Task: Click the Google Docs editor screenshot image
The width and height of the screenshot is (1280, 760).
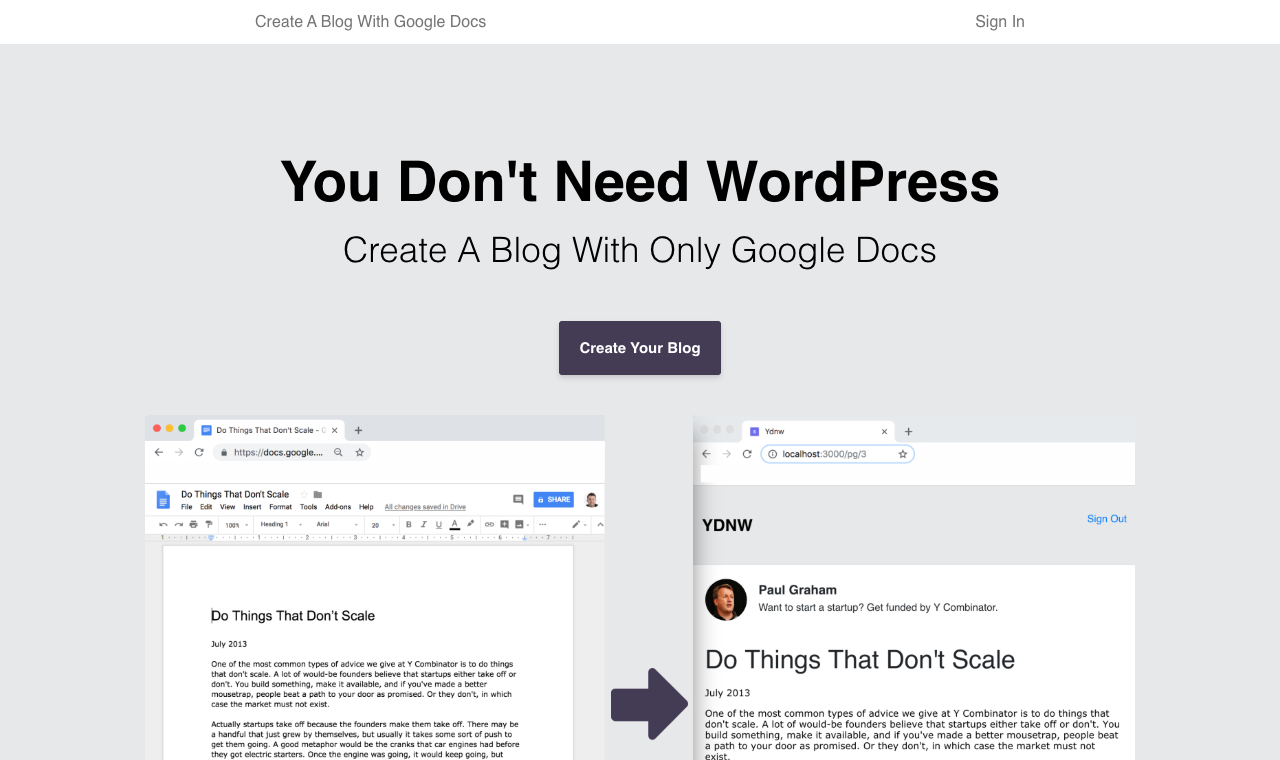Action: (x=375, y=588)
